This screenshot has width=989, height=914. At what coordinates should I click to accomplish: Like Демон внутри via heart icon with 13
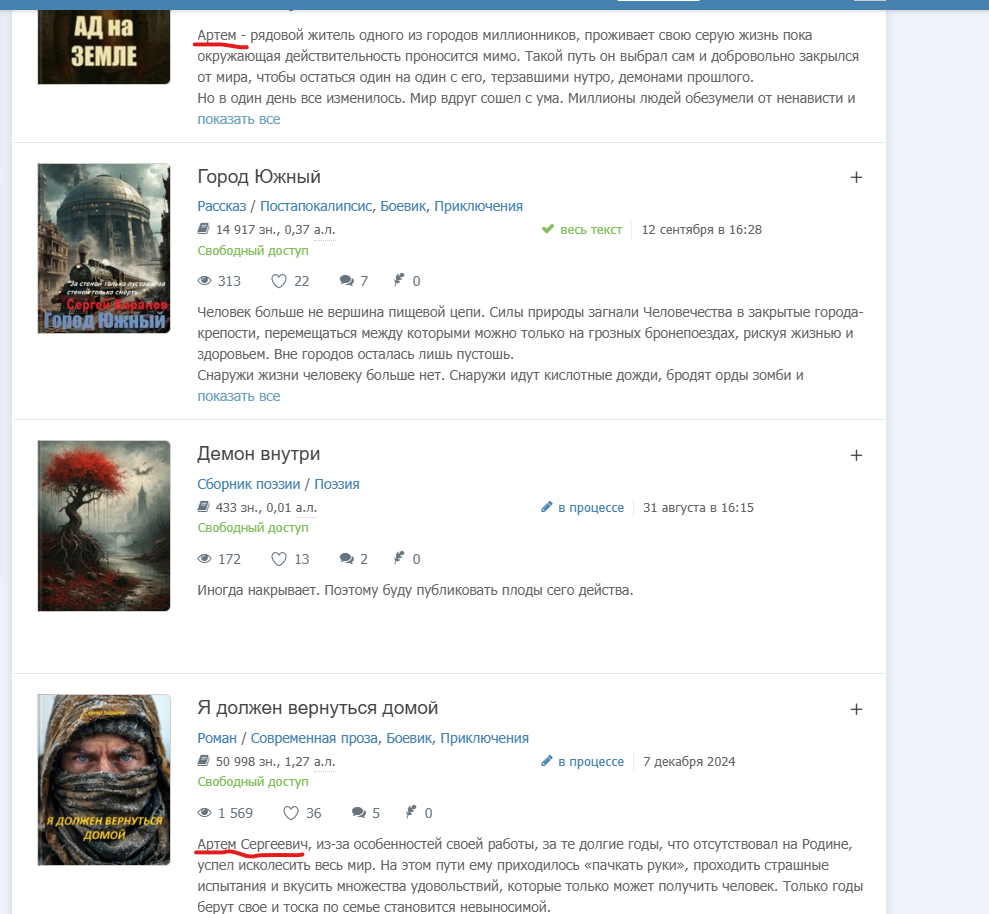pyautogui.click(x=279, y=558)
